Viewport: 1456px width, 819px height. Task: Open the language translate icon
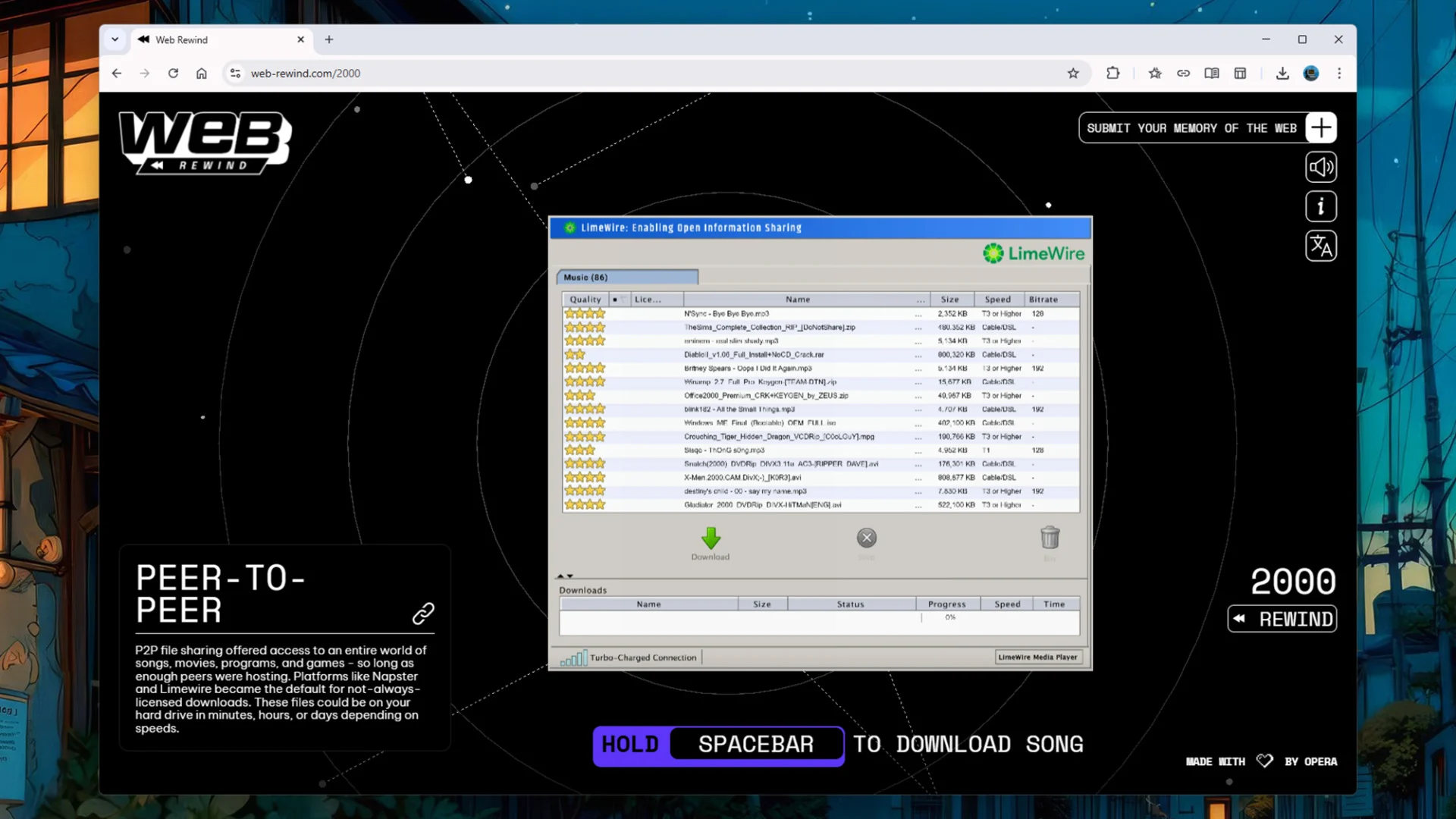tap(1320, 246)
